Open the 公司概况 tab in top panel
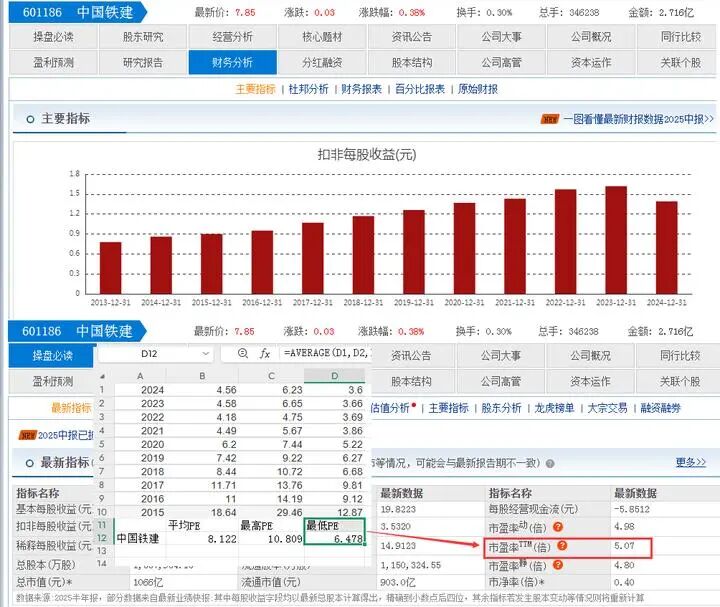 coord(591,37)
